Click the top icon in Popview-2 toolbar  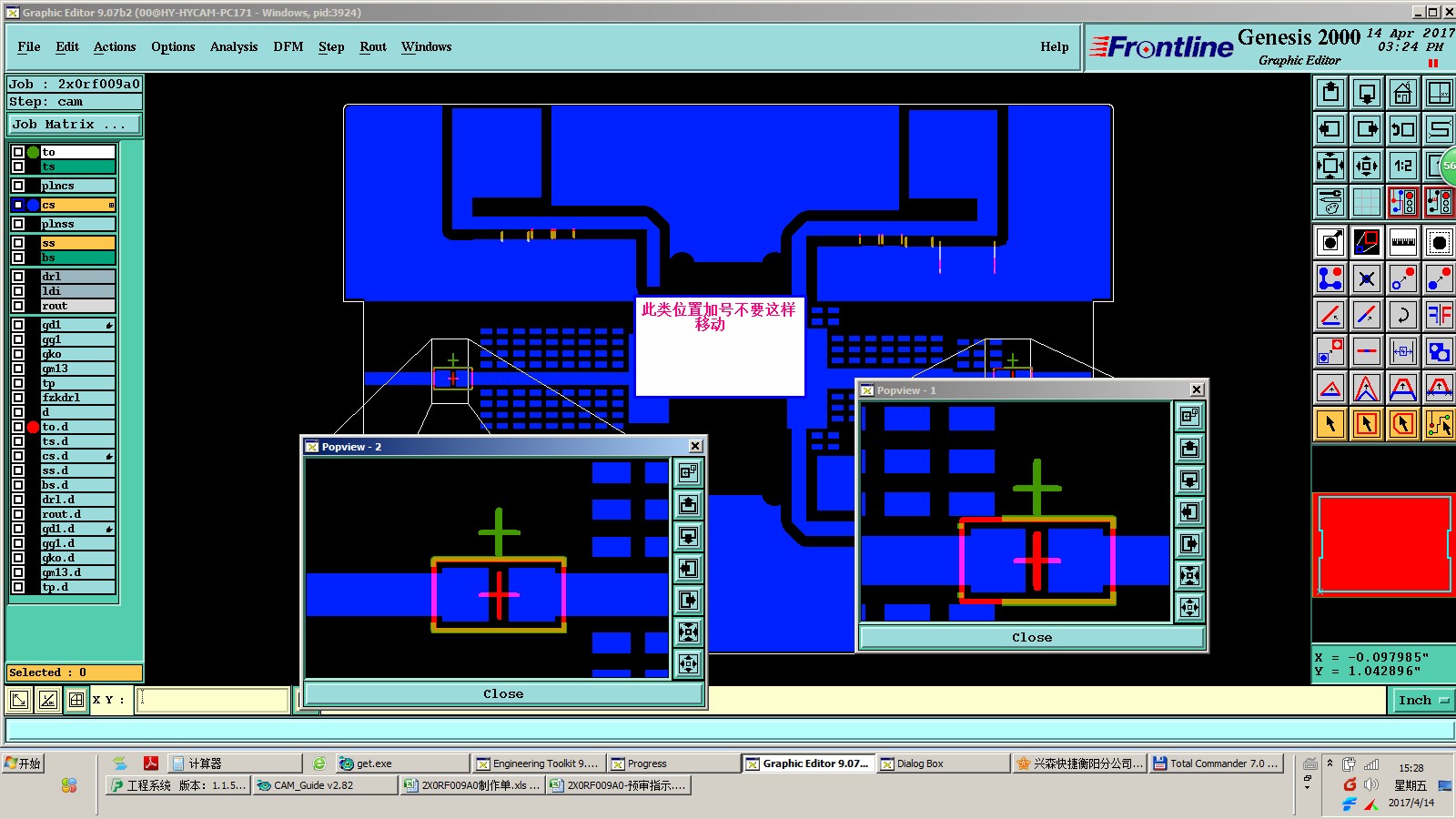689,472
